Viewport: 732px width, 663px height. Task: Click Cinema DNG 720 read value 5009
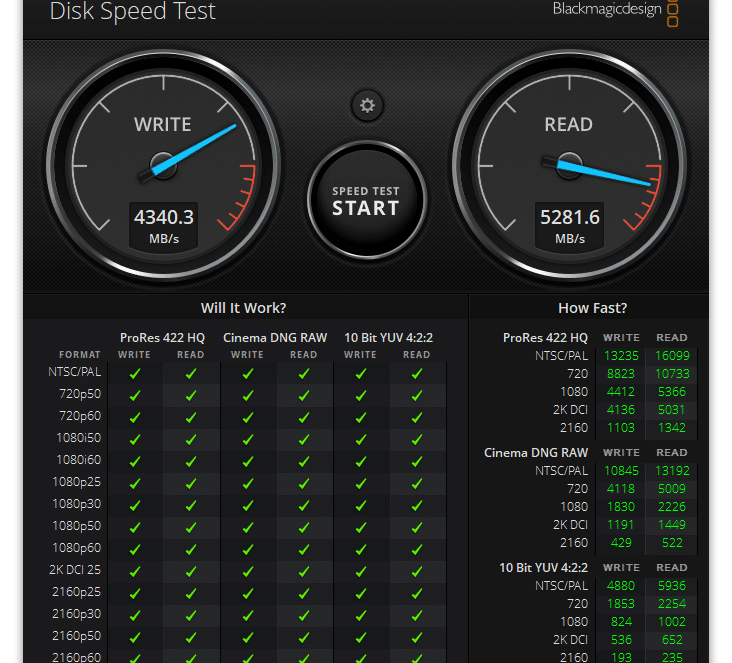click(672, 489)
